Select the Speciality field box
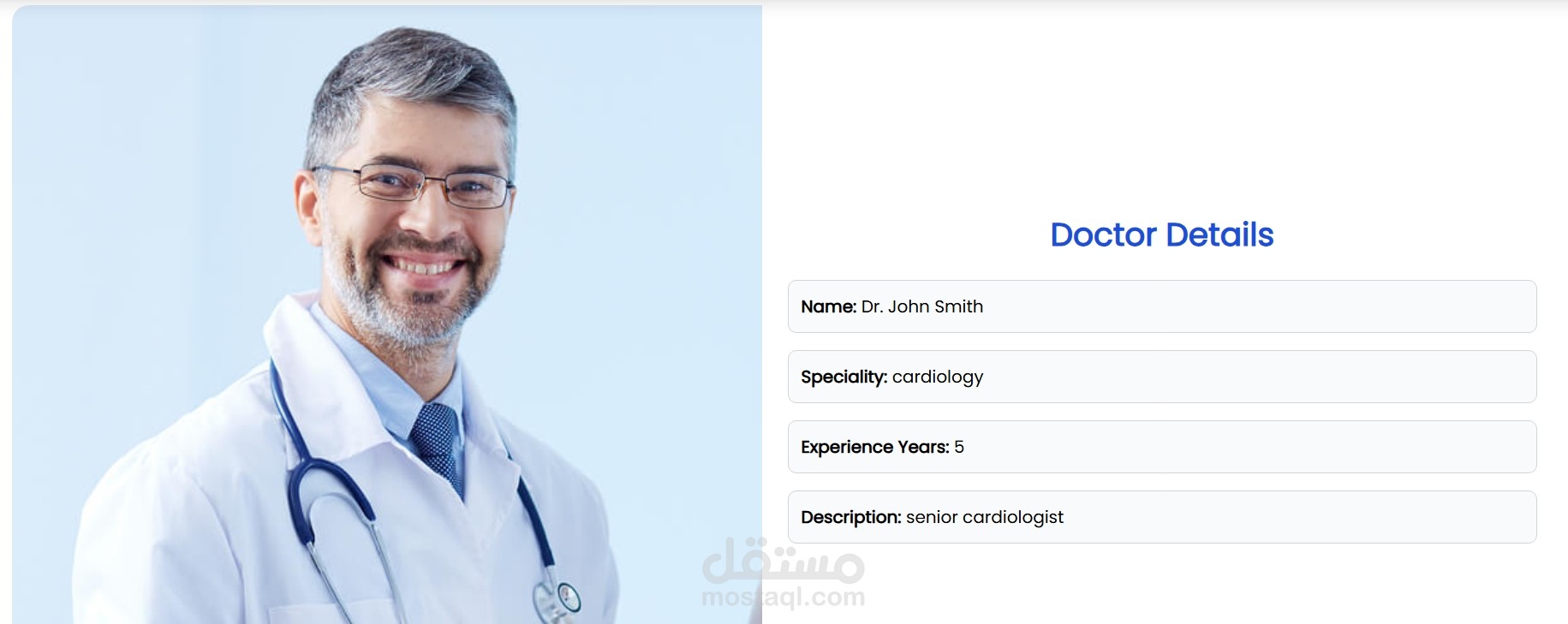The image size is (1568, 624). coord(1162,377)
